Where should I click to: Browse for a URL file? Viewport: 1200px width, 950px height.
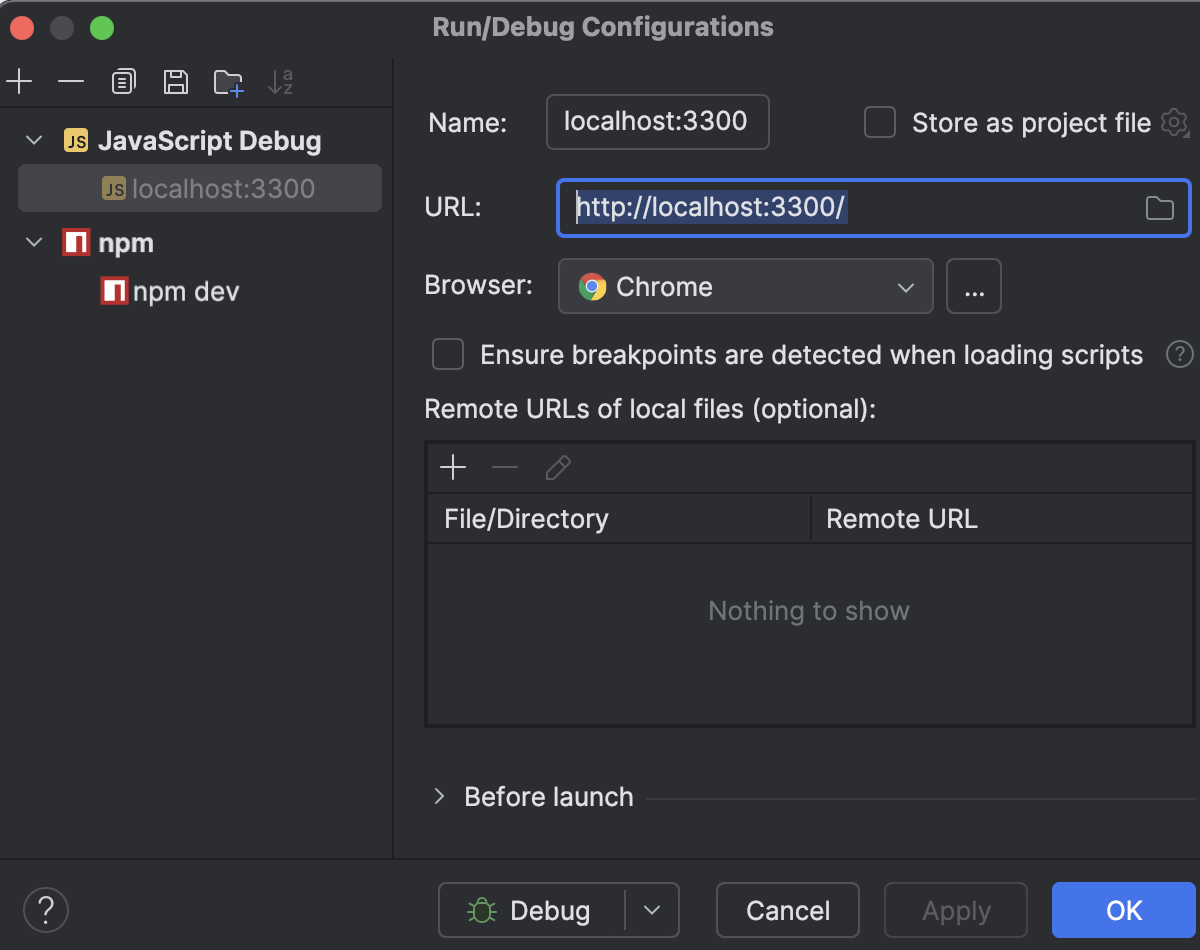coord(1159,207)
